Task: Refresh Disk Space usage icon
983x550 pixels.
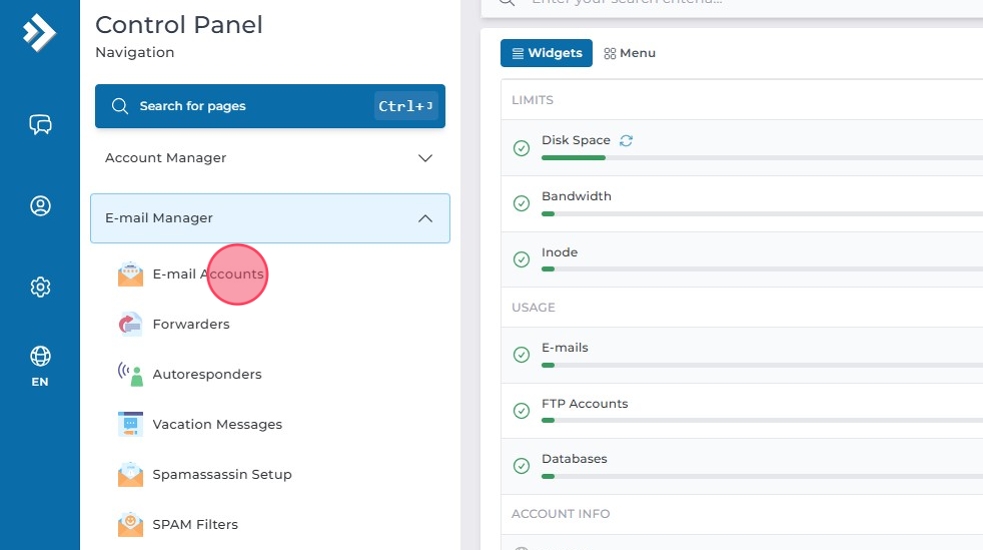Action: pyautogui.click(x=626, y=141)
